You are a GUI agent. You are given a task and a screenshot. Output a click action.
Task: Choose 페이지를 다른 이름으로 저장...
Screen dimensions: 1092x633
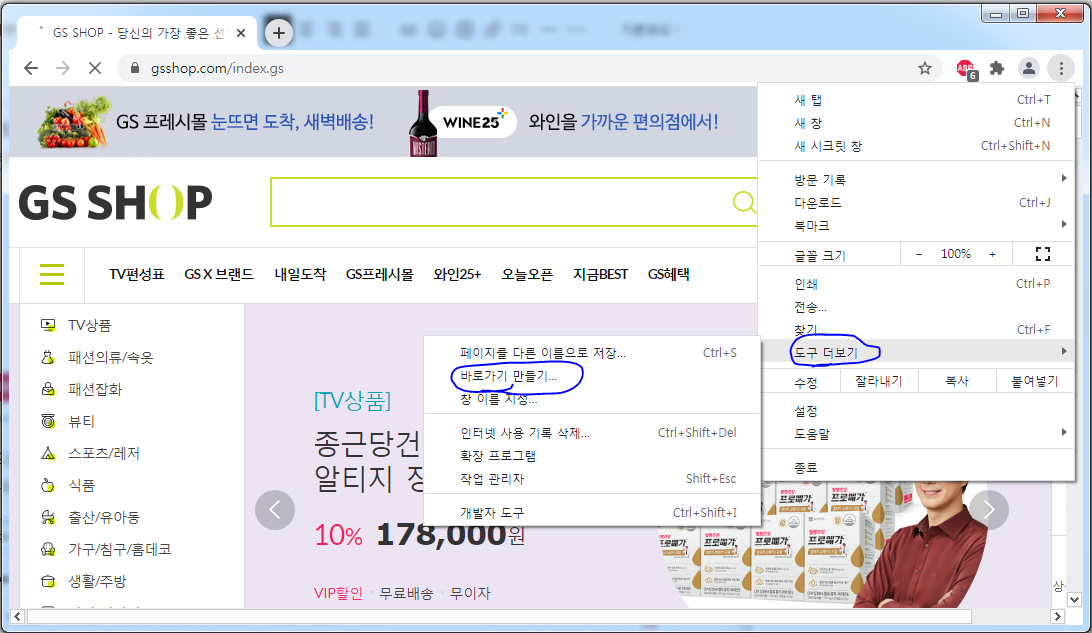point(591,352)
